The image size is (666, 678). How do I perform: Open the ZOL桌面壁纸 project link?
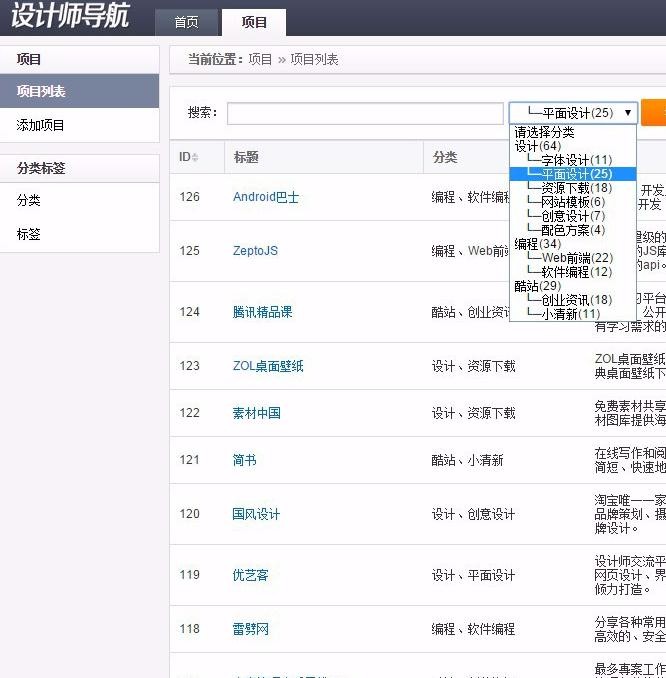[x=268, y=366]
